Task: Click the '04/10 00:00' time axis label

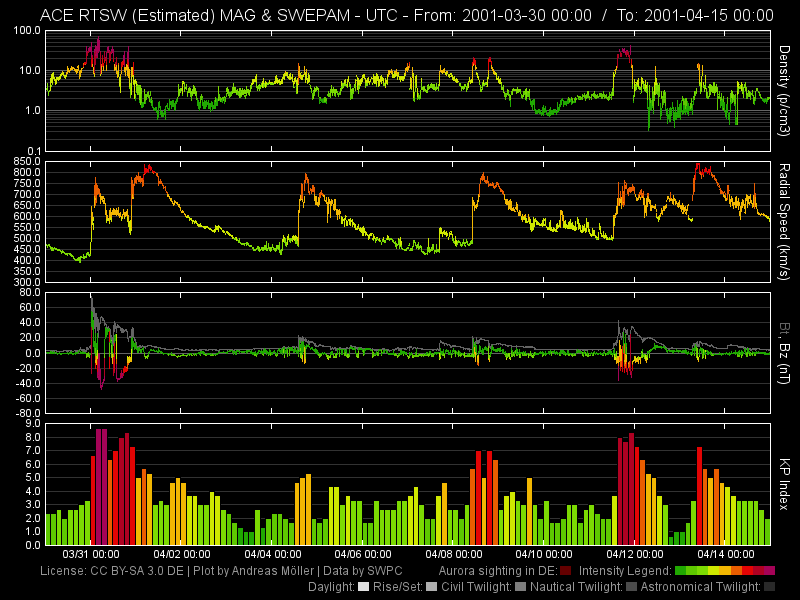Action: 544,554
